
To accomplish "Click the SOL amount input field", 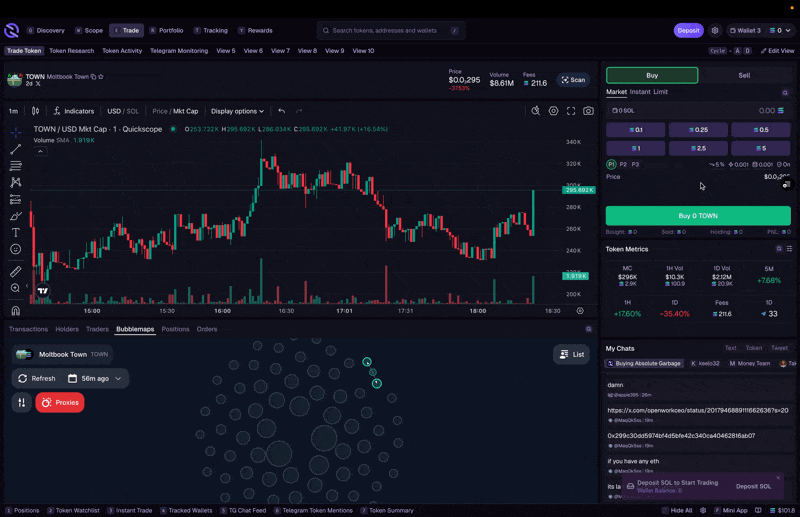I will tap(698, 110).
